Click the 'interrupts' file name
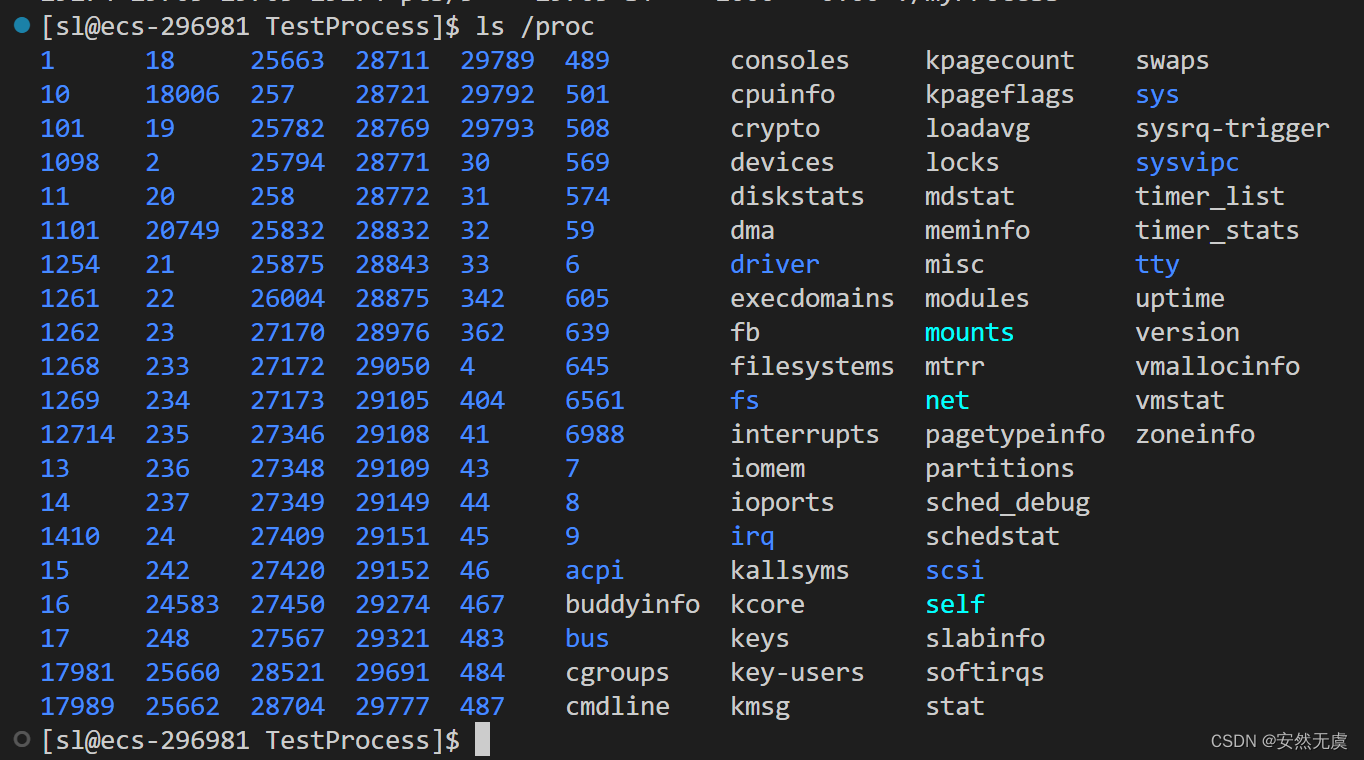The width and height of the screenshot is (1364, 760). click(805, 434)
